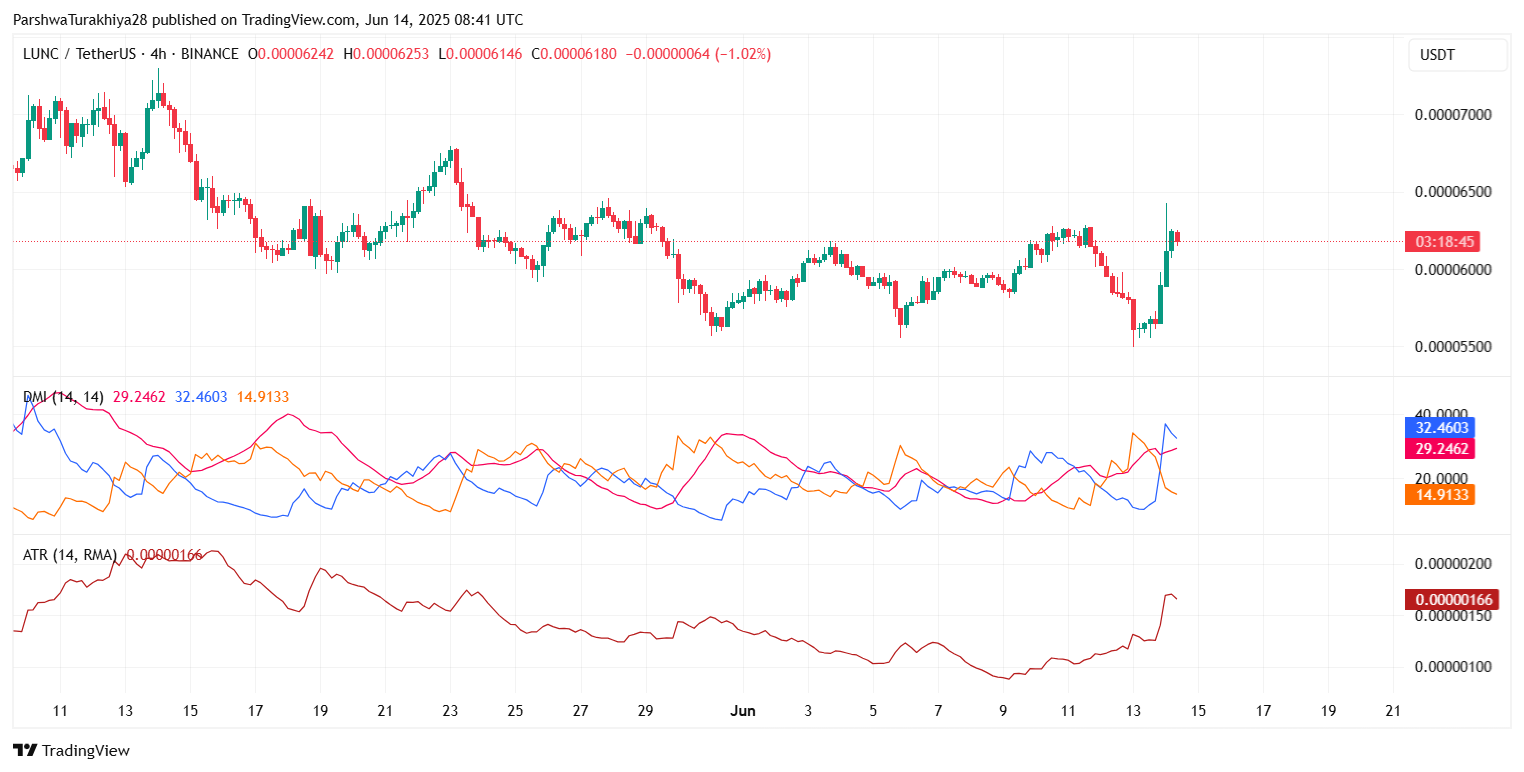Click the USDT currency selector
Image resolution: width=1524 pixels, height=772 pixels.
pyautogui.click(x=1456, y=54)
